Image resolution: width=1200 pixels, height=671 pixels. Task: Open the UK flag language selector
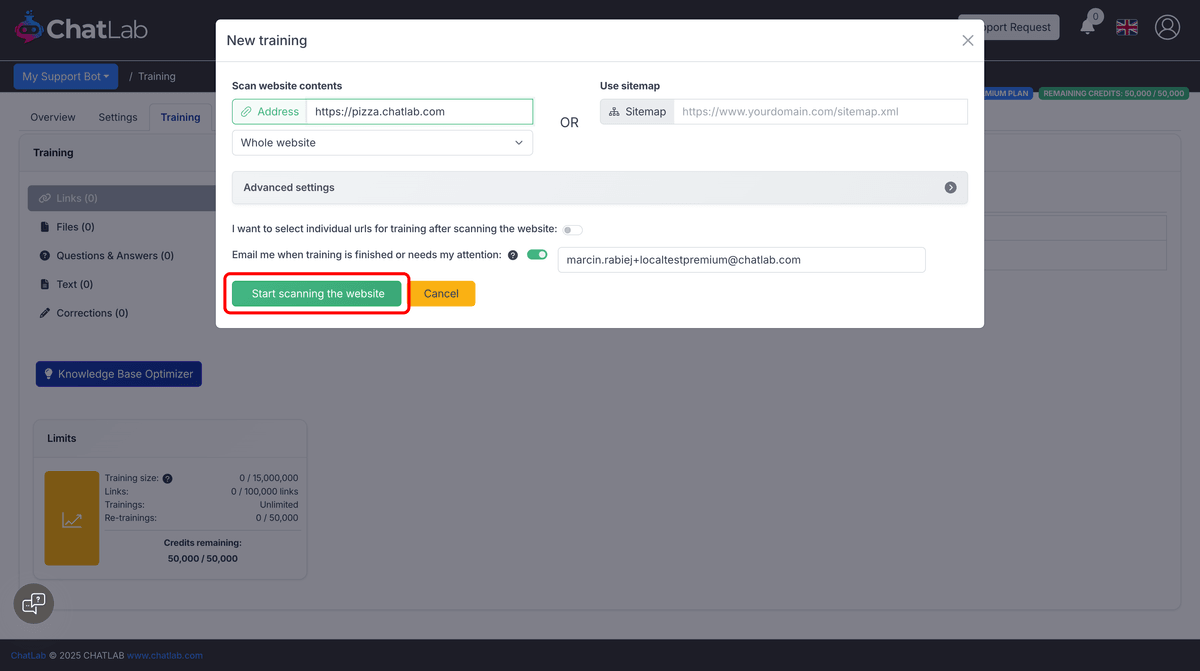[x=1126, y=27]
